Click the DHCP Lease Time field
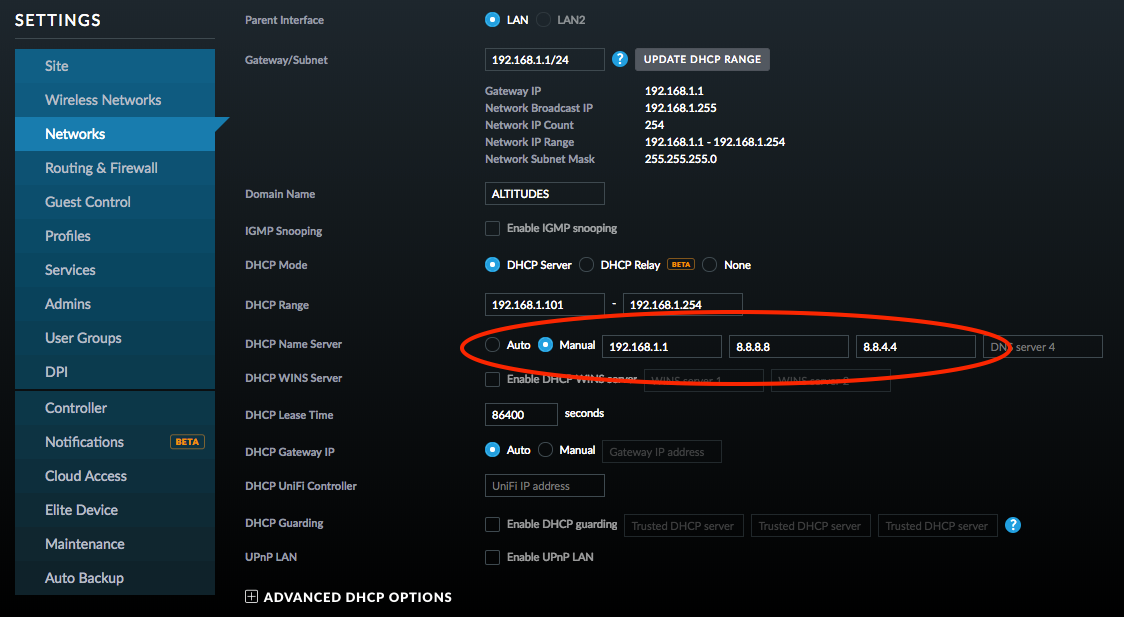Image resolution: width=1124 pixels, height=617 pixels. [x=520, y=414]
